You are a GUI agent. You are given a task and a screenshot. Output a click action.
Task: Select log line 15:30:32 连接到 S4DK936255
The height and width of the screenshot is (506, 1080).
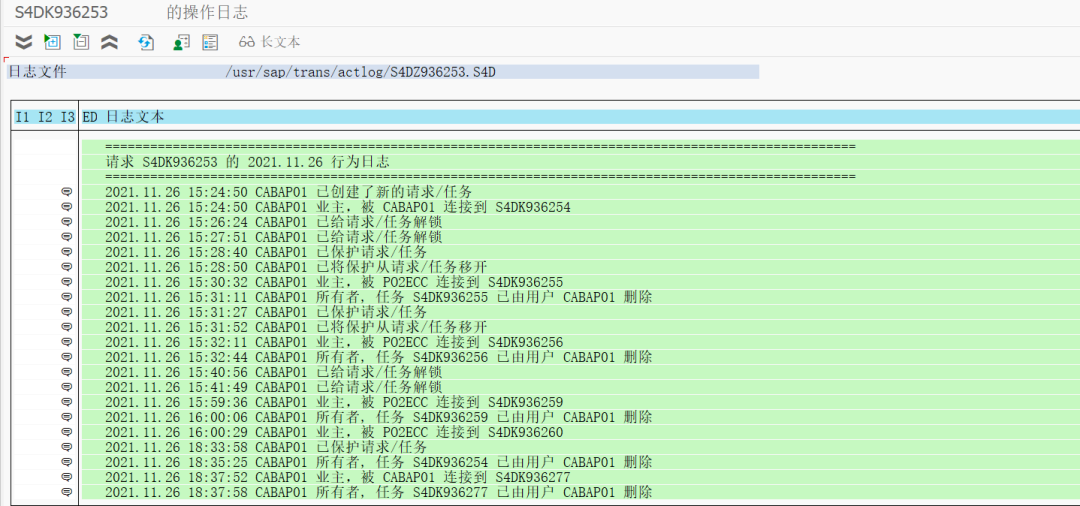(334, 282)
